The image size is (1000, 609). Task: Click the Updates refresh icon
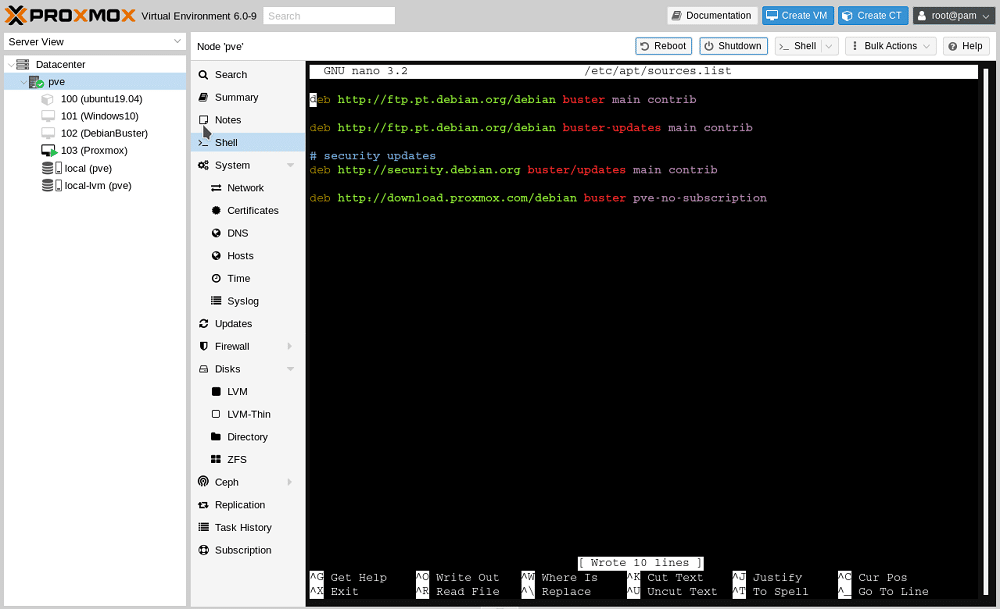[203, 324]
